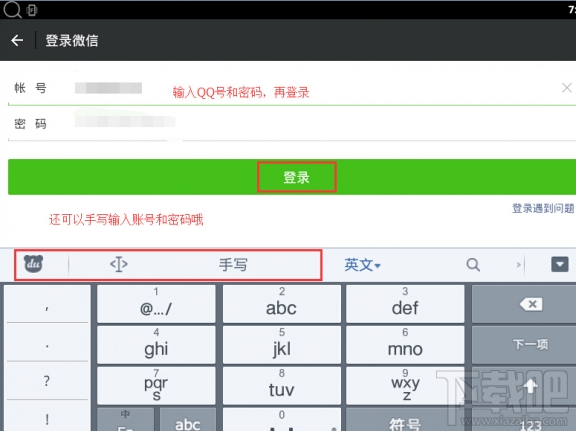Viewport: 576px width, 431px height.
Task: Tap the 9 wxyz key
Action: pyautogui.click(x=405, y=386)
